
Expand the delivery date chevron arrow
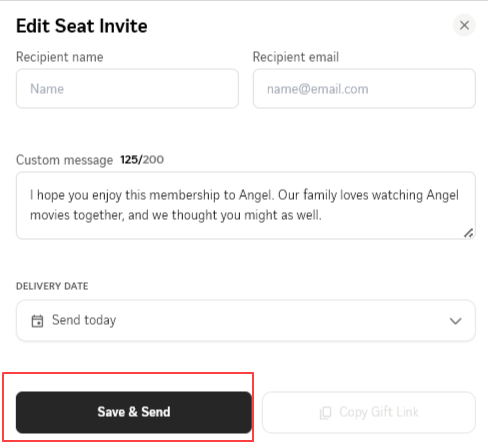(455, 321)
